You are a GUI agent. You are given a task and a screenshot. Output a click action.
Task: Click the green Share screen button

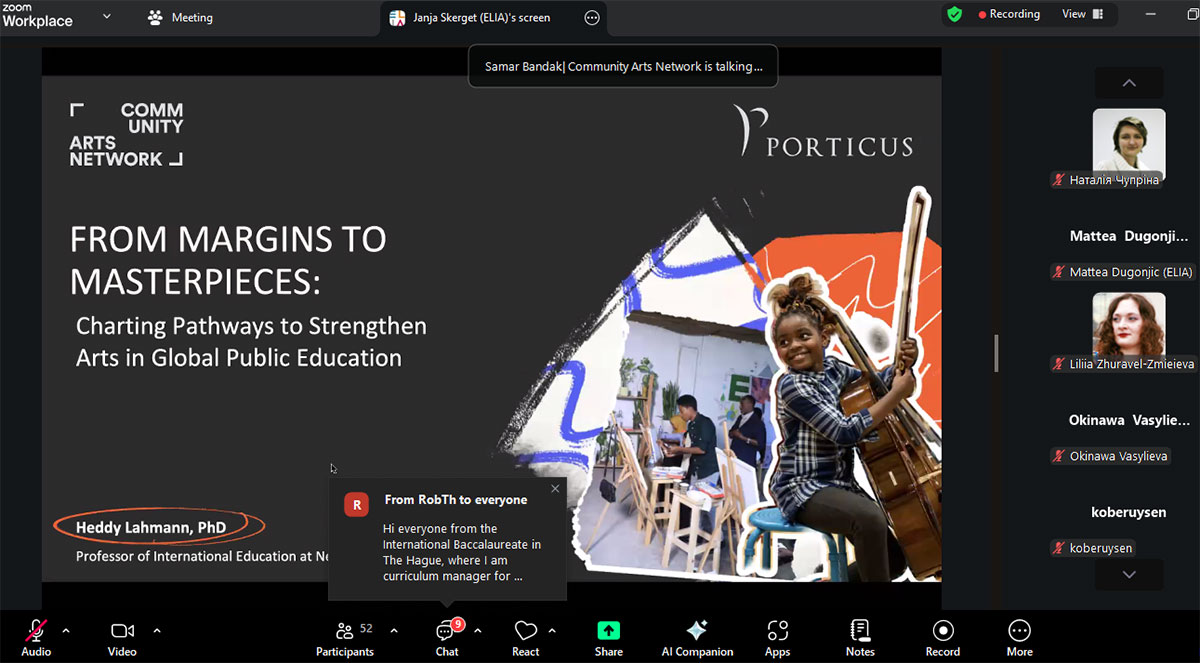coord(608,637)
